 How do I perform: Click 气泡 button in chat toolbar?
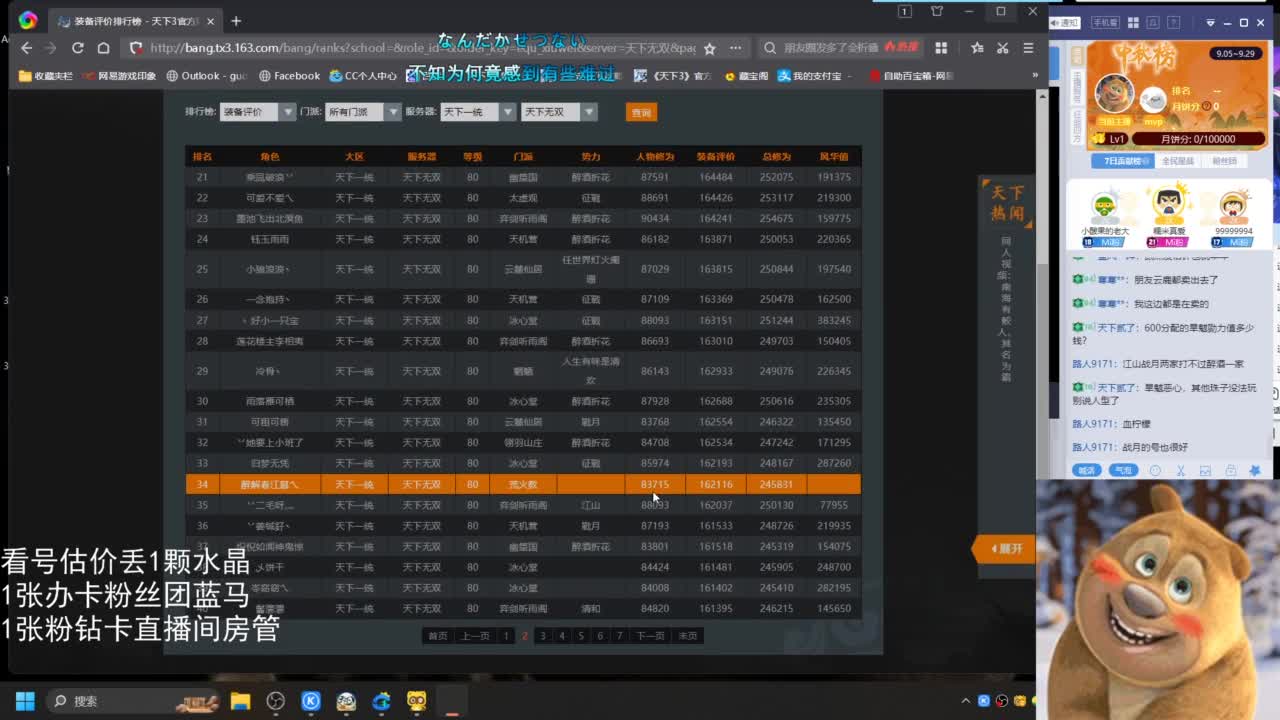1124,470
